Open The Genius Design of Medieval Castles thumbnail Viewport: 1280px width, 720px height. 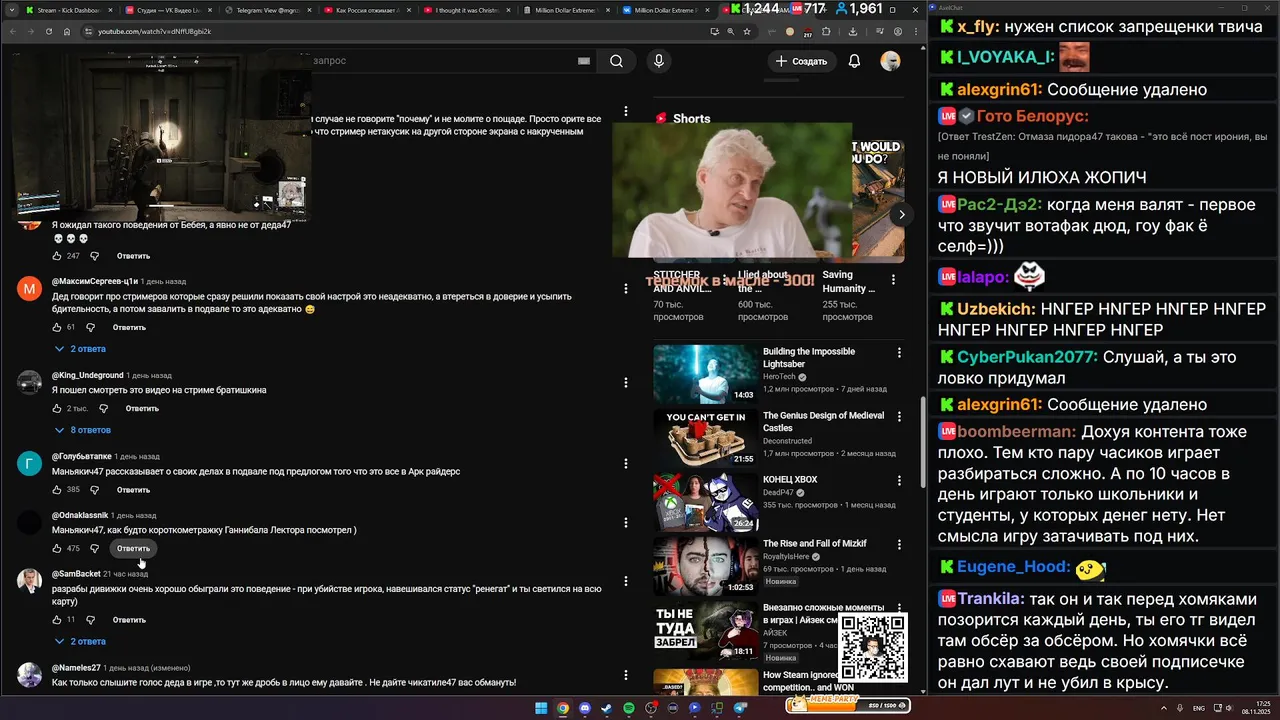pos(706,438)
